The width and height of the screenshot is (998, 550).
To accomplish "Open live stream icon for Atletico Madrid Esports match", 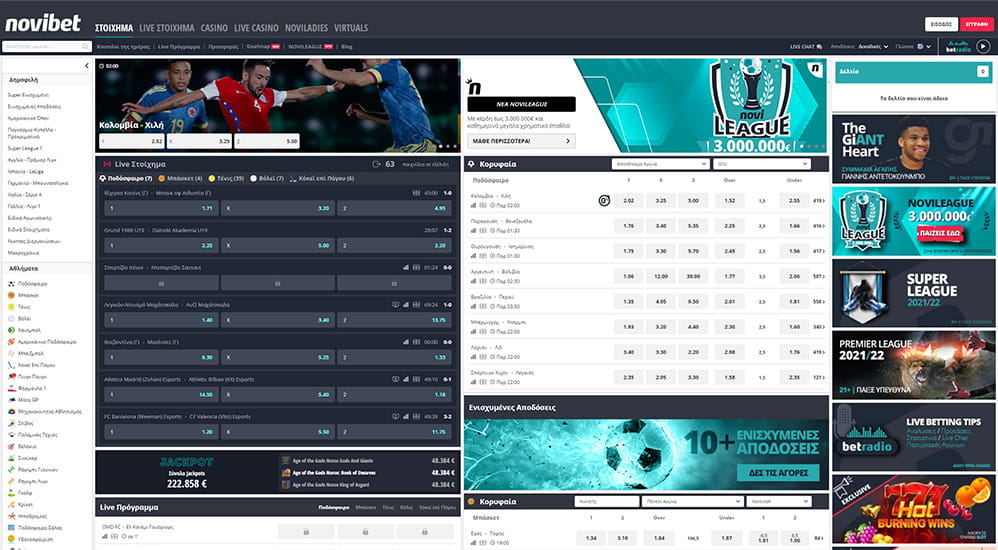I will [395, 379].
